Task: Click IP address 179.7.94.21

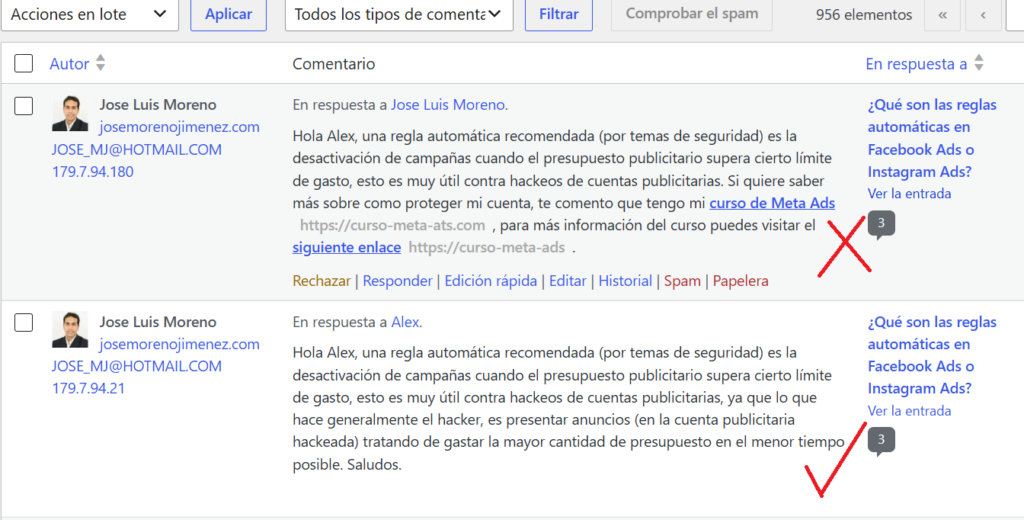Action: 88,389
